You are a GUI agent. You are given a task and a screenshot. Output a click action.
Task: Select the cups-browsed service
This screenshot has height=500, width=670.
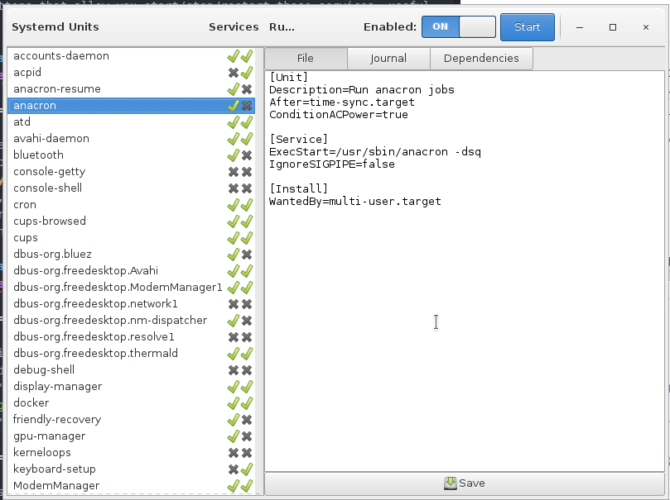click(131, 221)
